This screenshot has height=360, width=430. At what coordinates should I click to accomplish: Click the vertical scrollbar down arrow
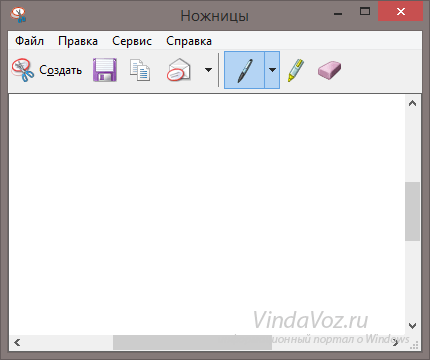coord(412,325)
